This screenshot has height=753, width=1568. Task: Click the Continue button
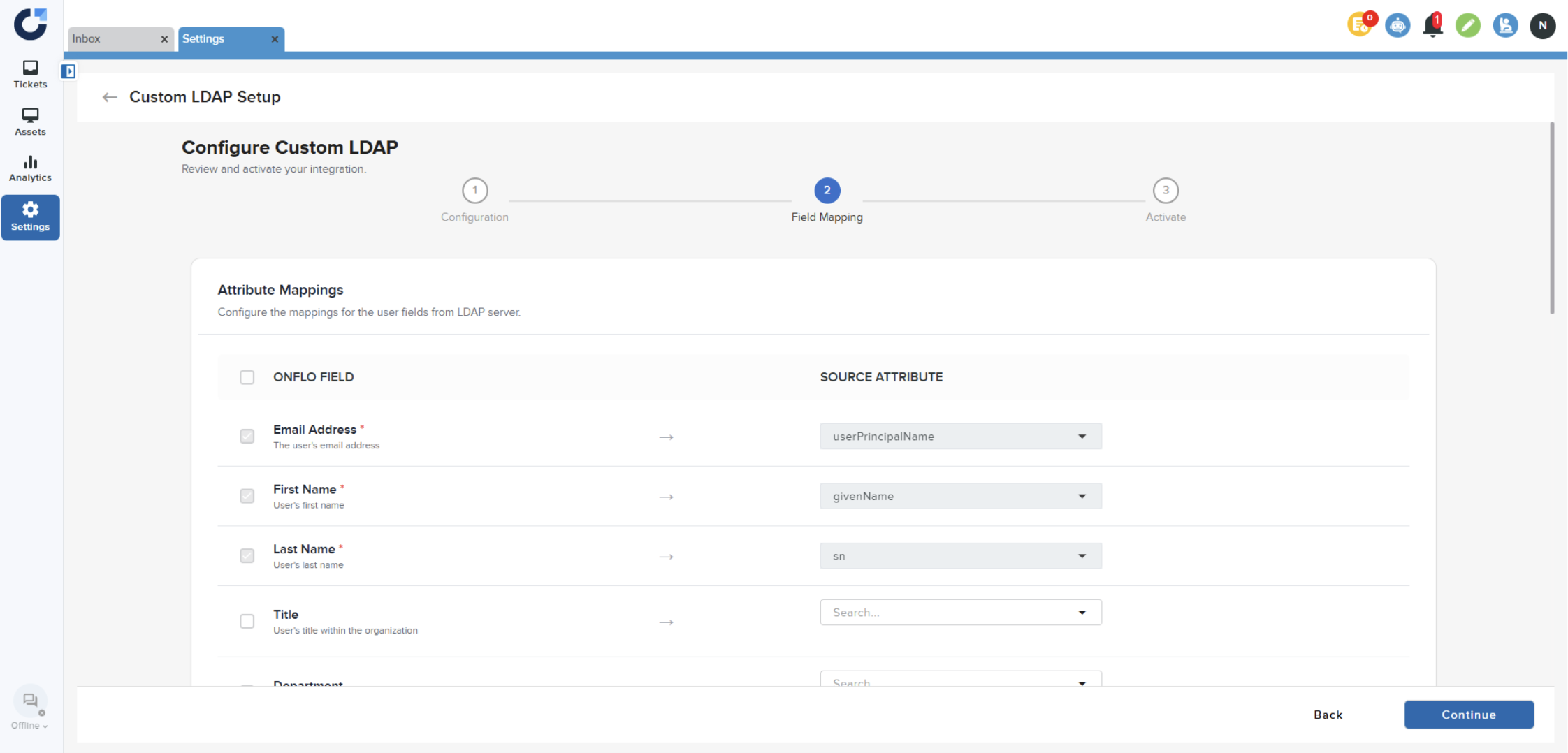tap(1468, 715)
